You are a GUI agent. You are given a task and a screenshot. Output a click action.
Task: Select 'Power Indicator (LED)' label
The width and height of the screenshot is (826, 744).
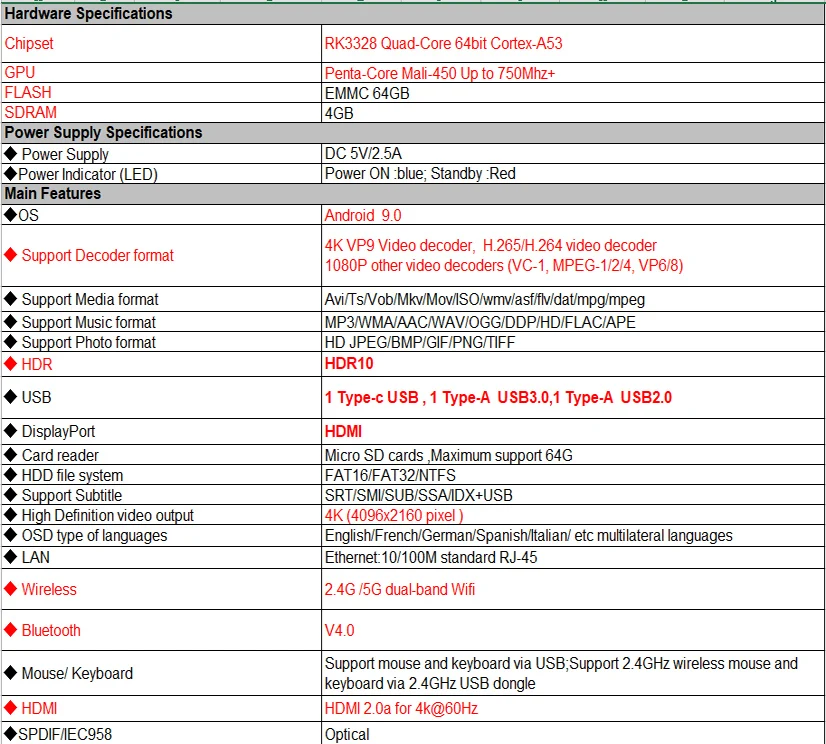coord(161,174)
